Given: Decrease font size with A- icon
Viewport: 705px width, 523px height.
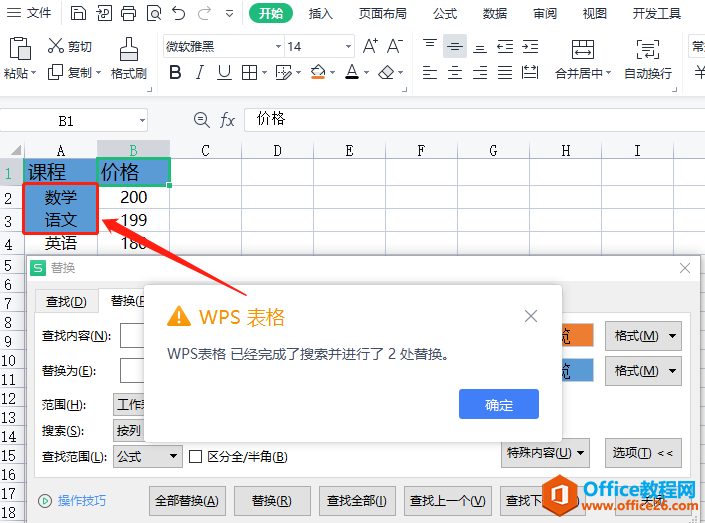Looking at the screenshot, I should click(x=395, y=46).
